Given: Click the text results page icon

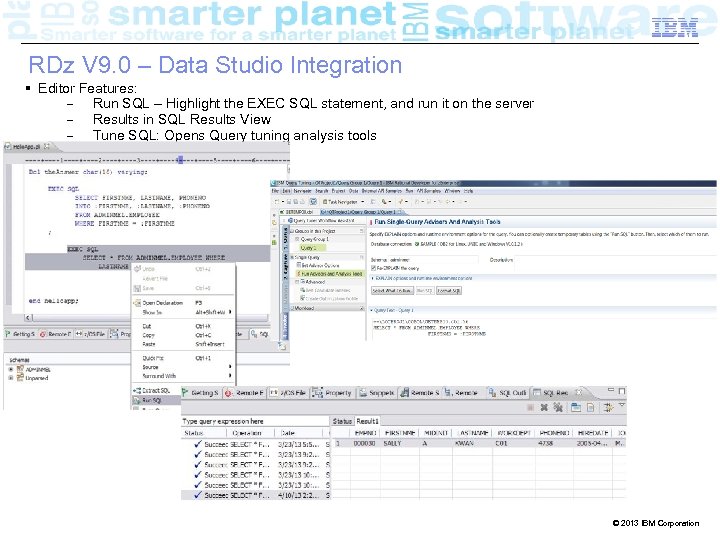Looking at the screenshot, I should [x=591, y=407].
